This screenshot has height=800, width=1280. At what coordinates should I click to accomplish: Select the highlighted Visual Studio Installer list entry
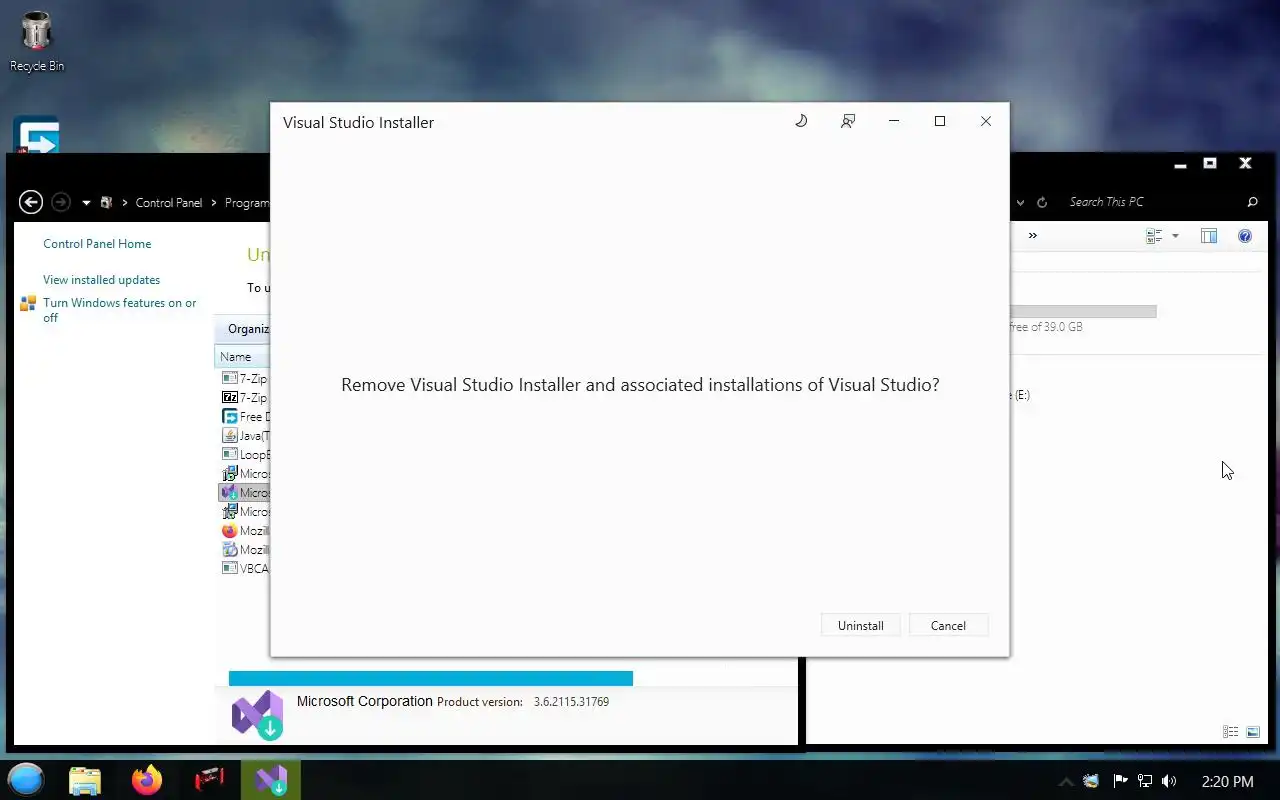(244, 493)
